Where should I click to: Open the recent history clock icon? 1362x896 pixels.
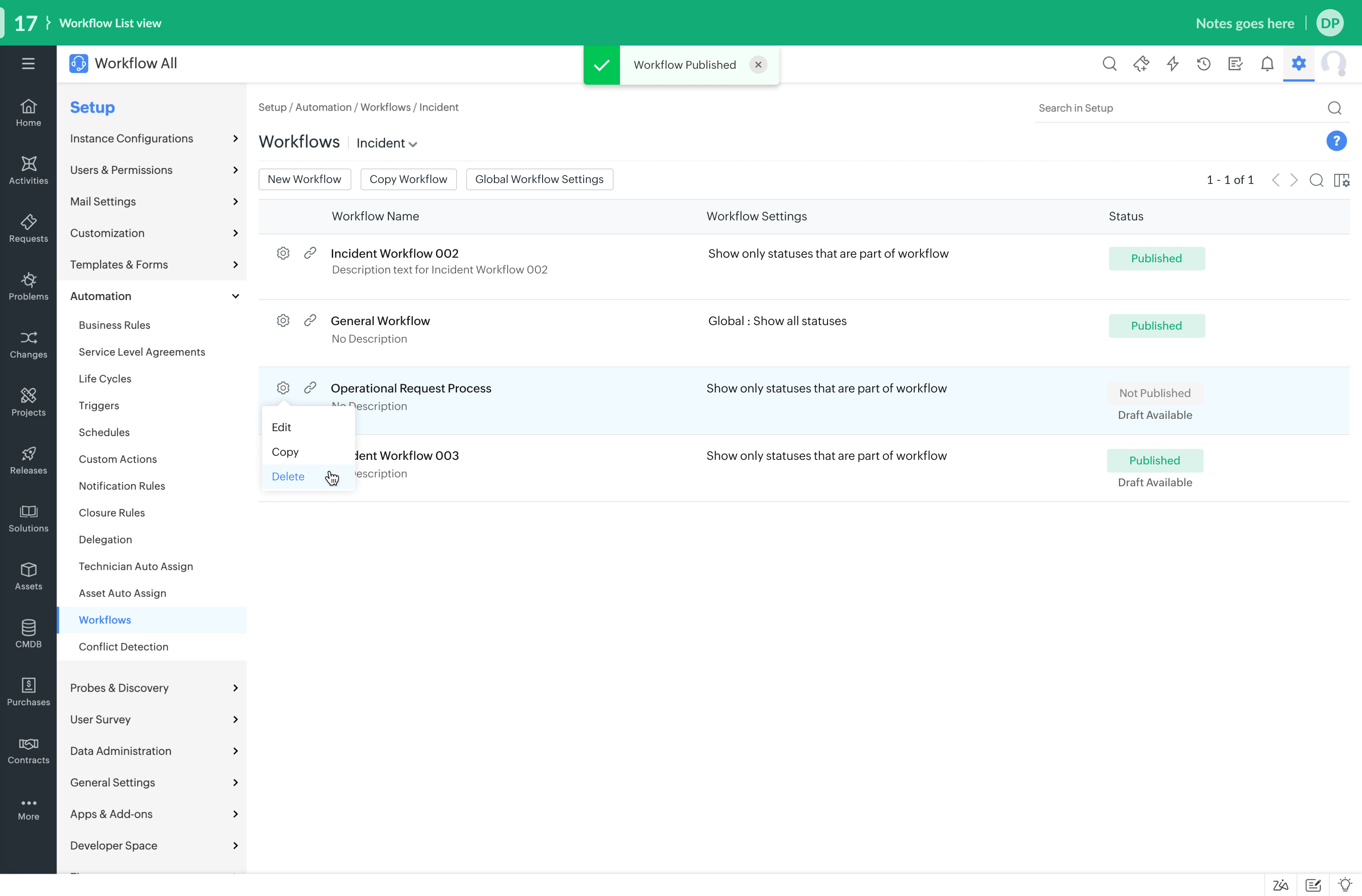[x=1204, y=64]
